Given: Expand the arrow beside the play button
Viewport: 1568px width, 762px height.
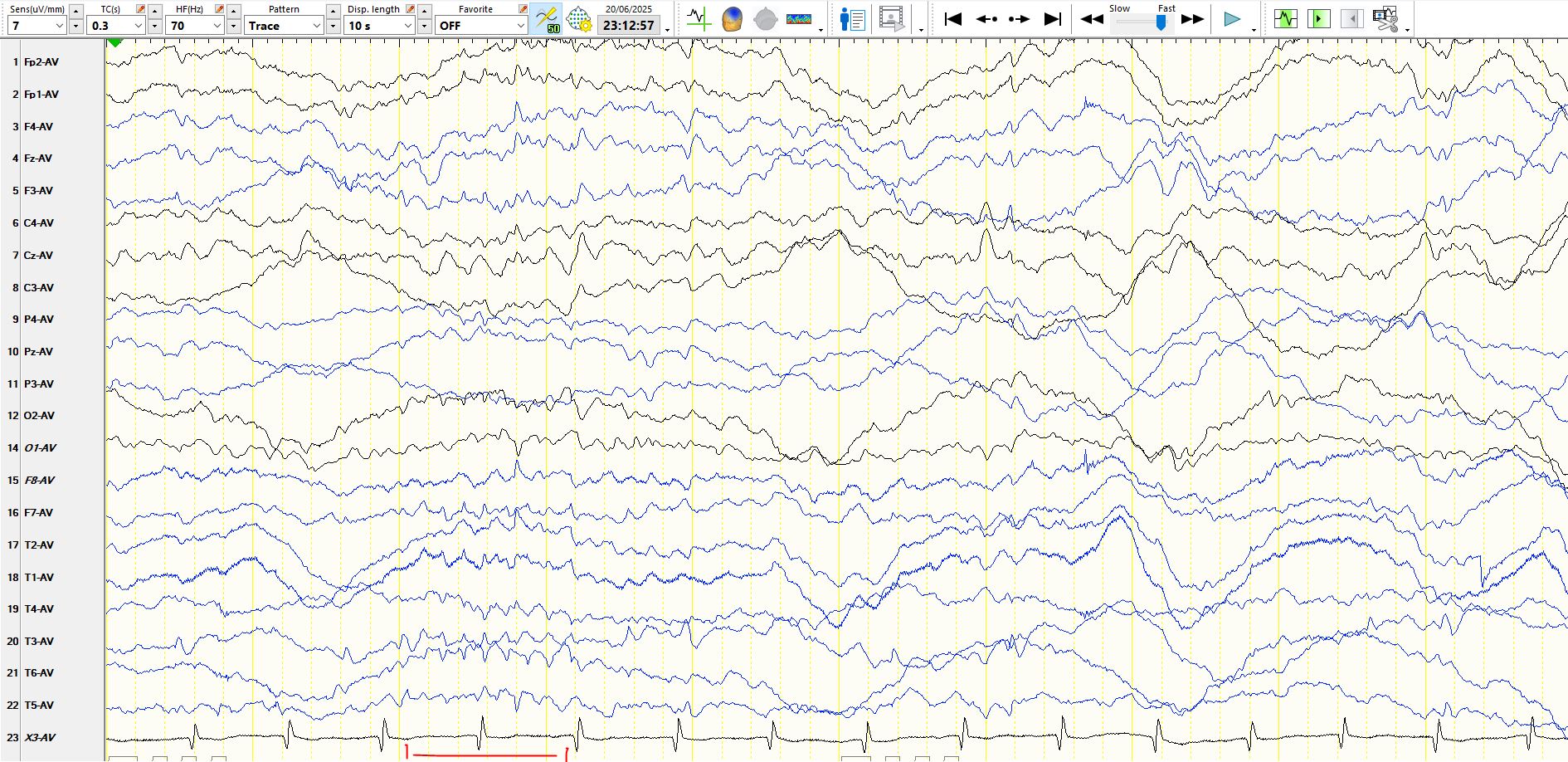Looking at the screenshot, I should click(1254, 29).
